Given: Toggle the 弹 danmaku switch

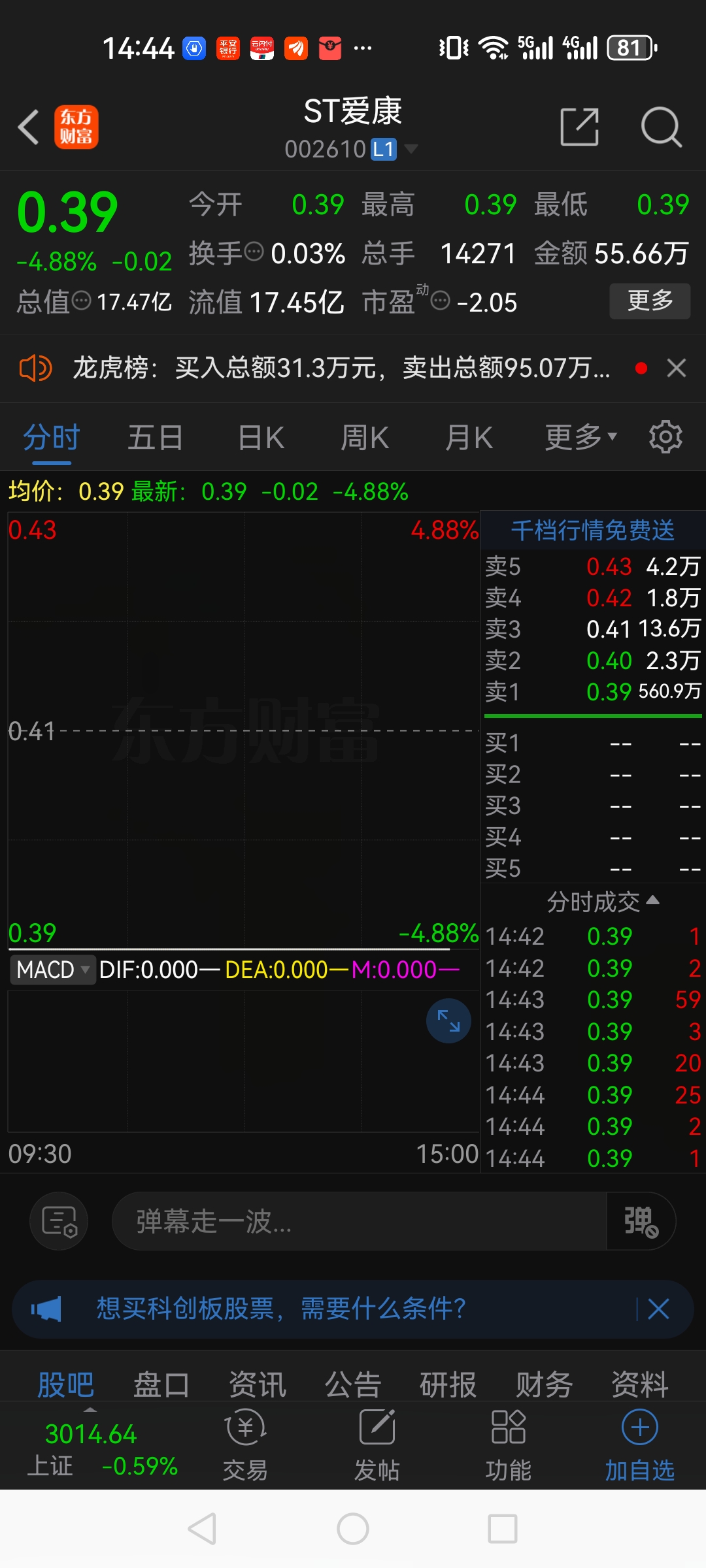Looking at the screenshot, I should tap(641, 1221).
